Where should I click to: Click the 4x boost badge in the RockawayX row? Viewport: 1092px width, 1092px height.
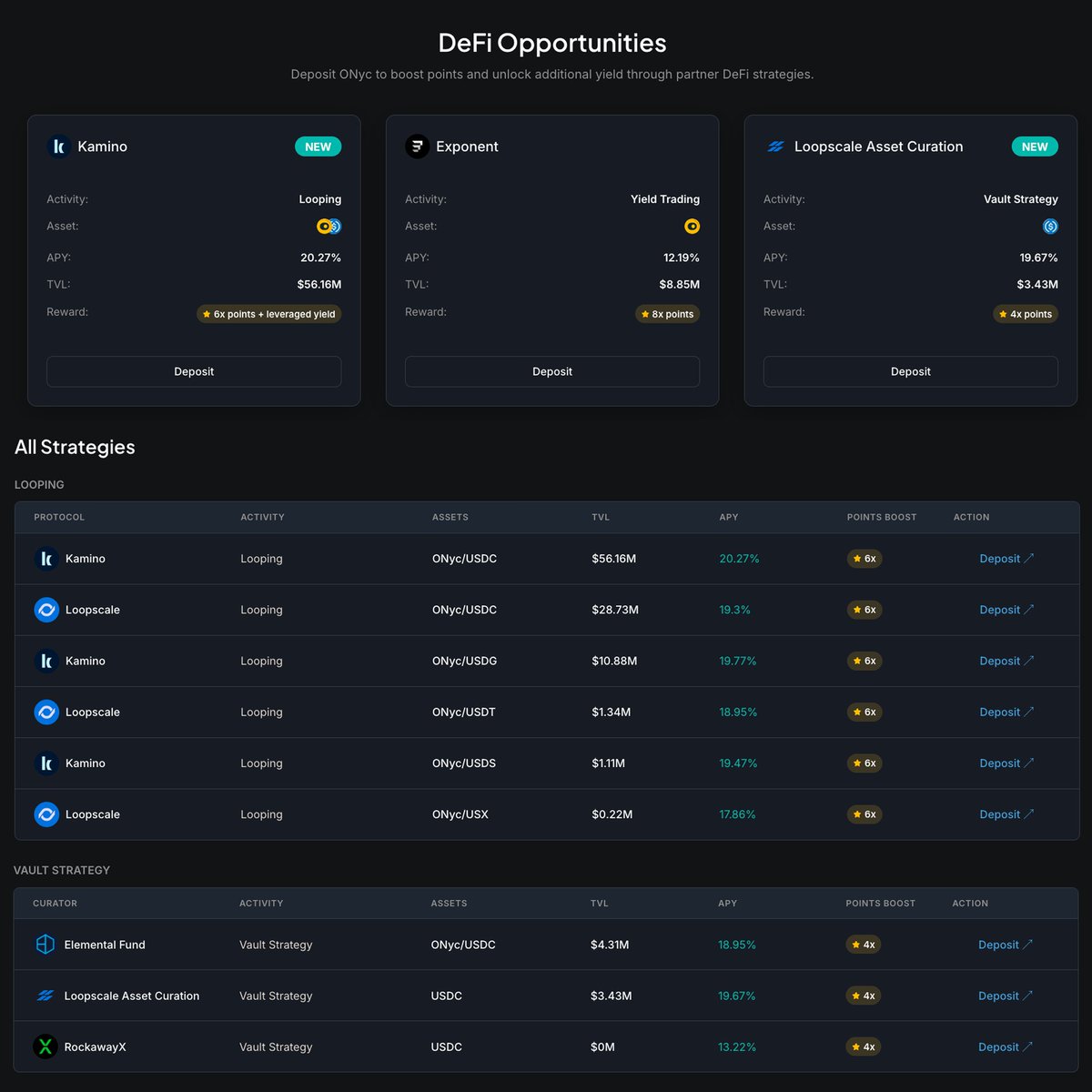click(x=864, y=1046)
